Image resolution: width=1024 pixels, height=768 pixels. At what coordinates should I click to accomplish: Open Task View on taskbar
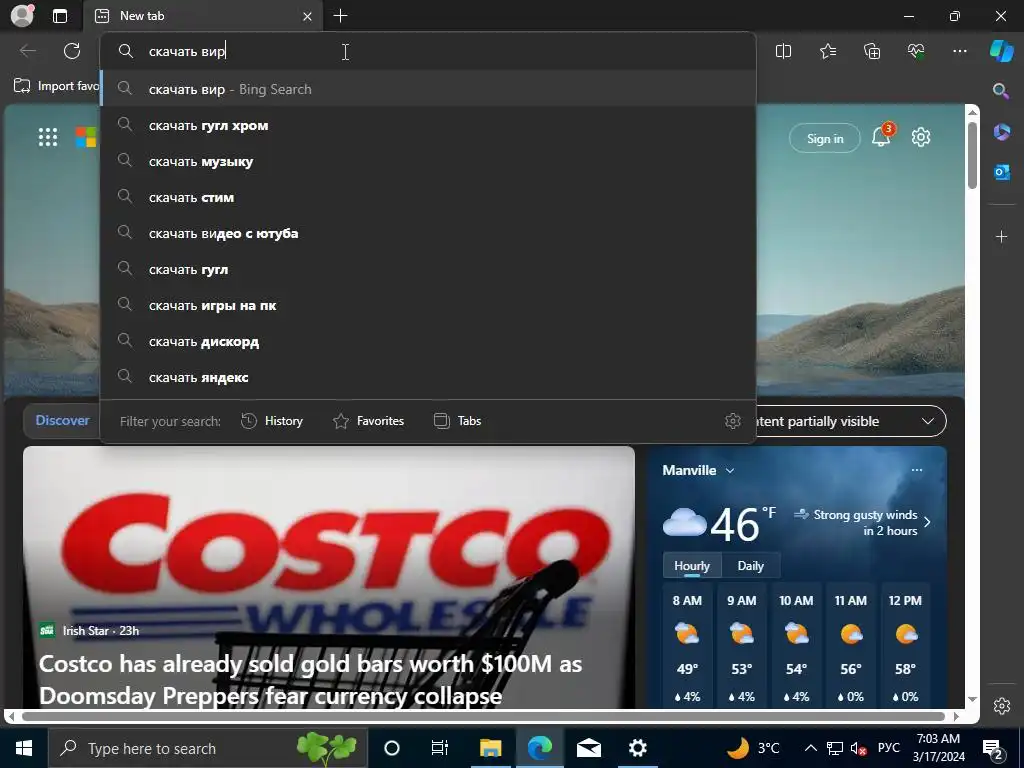tap(440, 748)
